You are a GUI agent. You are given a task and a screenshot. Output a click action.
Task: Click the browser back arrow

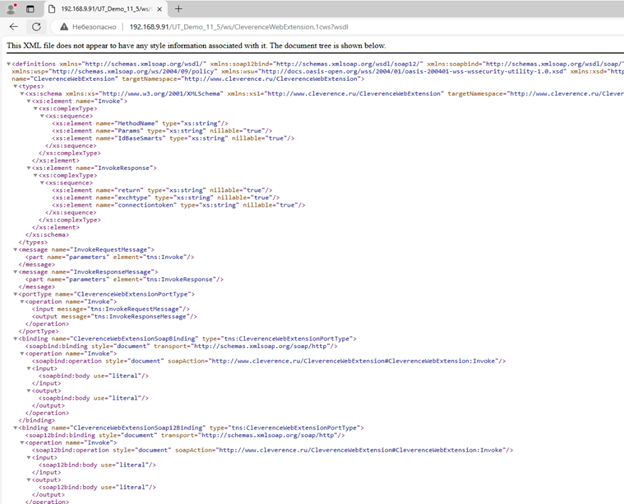tap(11, 26)
